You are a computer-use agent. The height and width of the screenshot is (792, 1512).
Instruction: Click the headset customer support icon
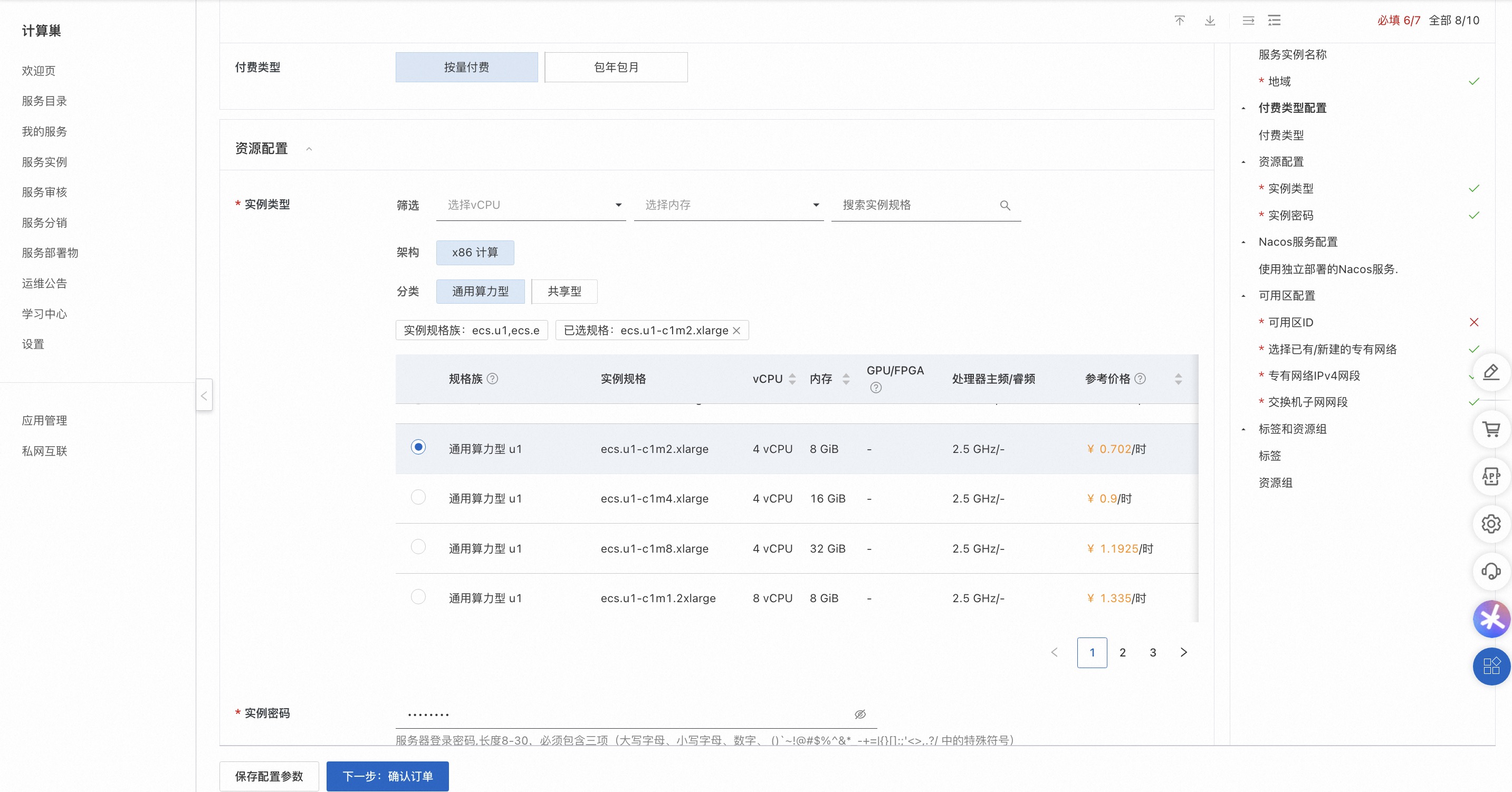(x=1491, y=571)
